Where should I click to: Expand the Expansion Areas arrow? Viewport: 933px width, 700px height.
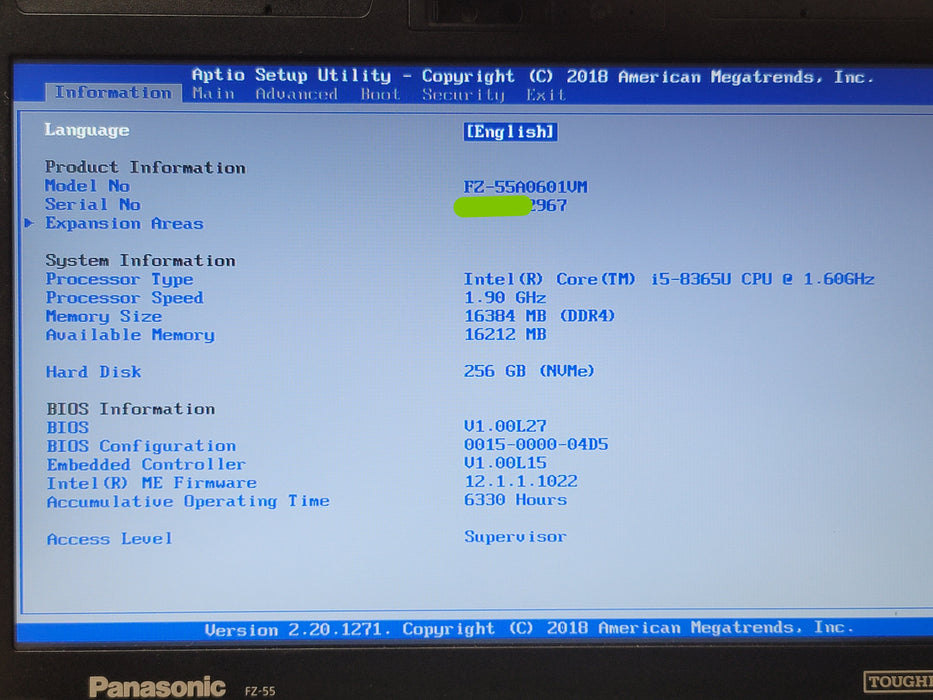29,223
